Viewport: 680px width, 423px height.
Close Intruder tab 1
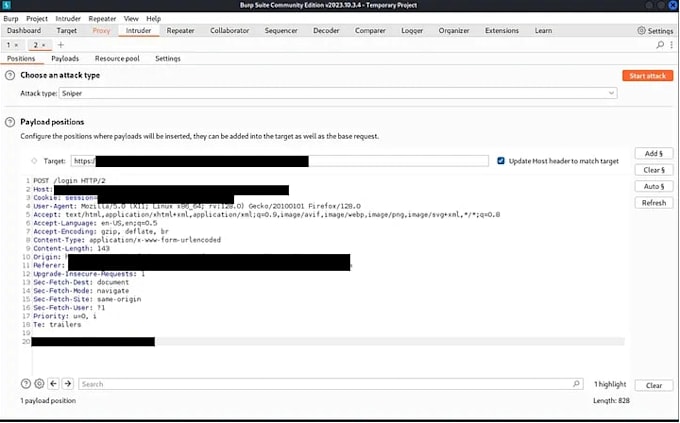[x=16, y=45]
